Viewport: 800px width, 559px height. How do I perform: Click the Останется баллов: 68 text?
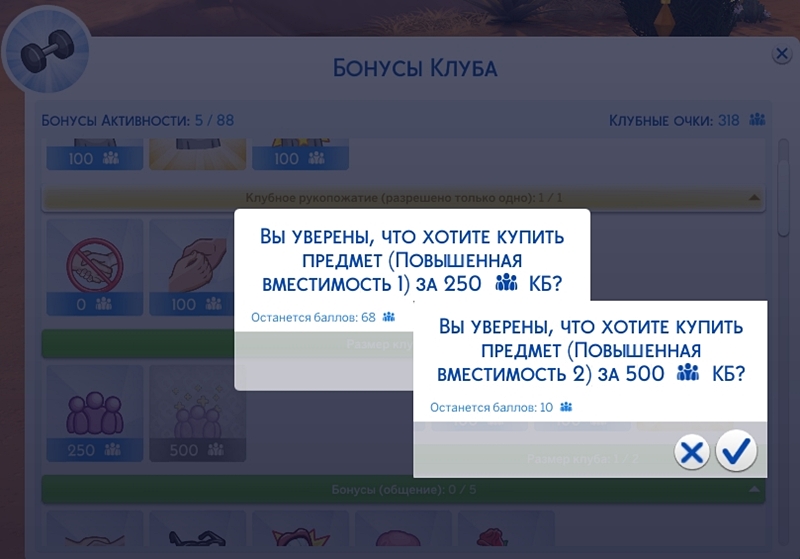click(313, 317)
